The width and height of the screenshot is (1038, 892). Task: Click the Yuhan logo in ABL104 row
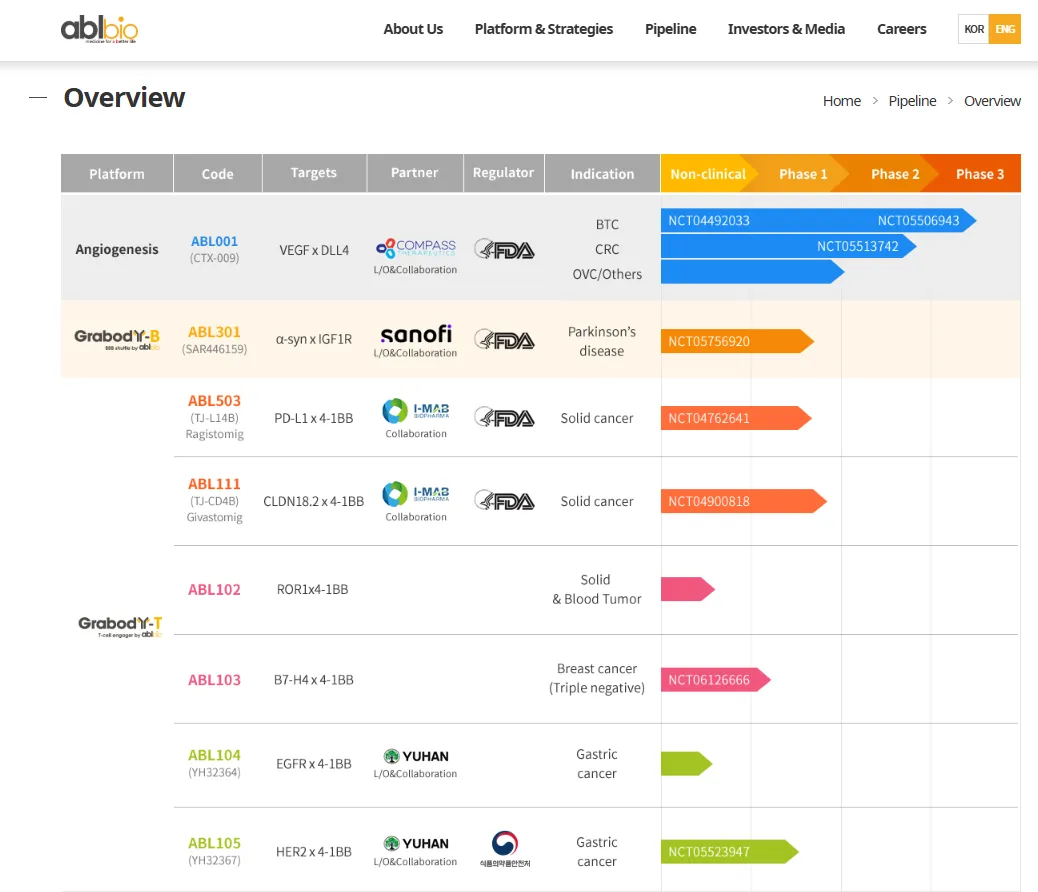point(416,756)
